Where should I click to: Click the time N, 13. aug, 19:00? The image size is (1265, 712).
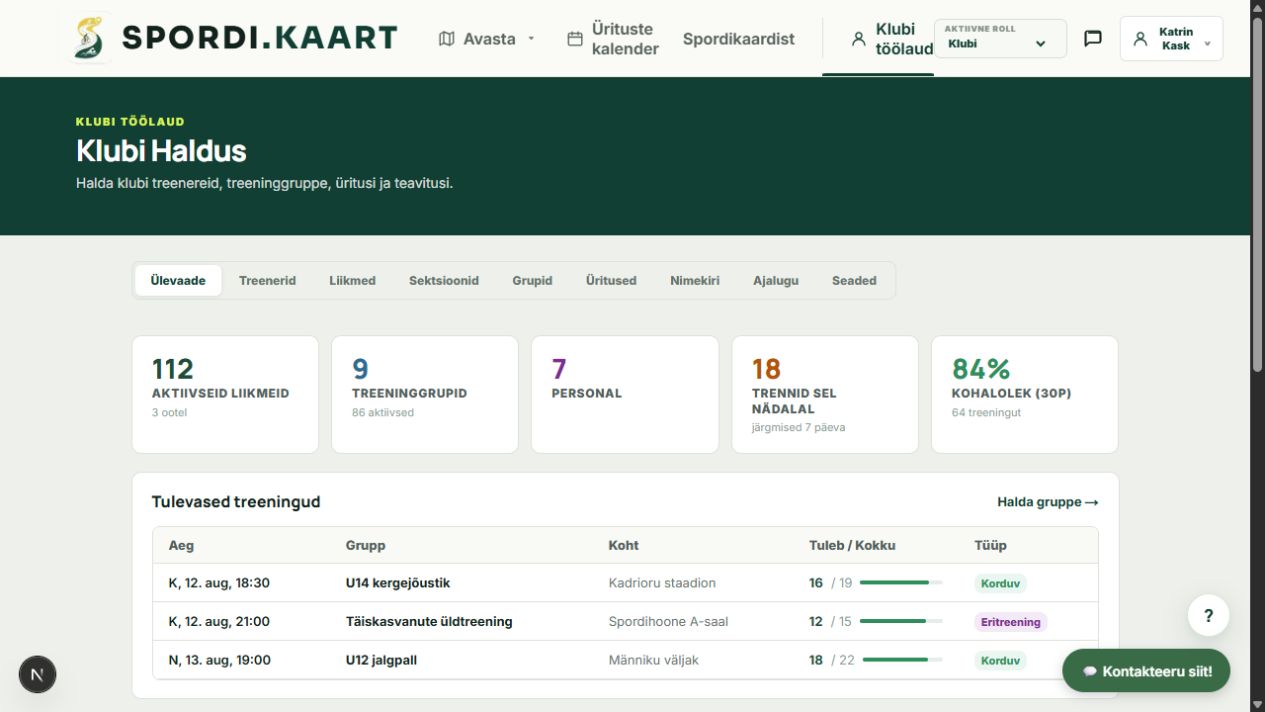tap(219, 660)
